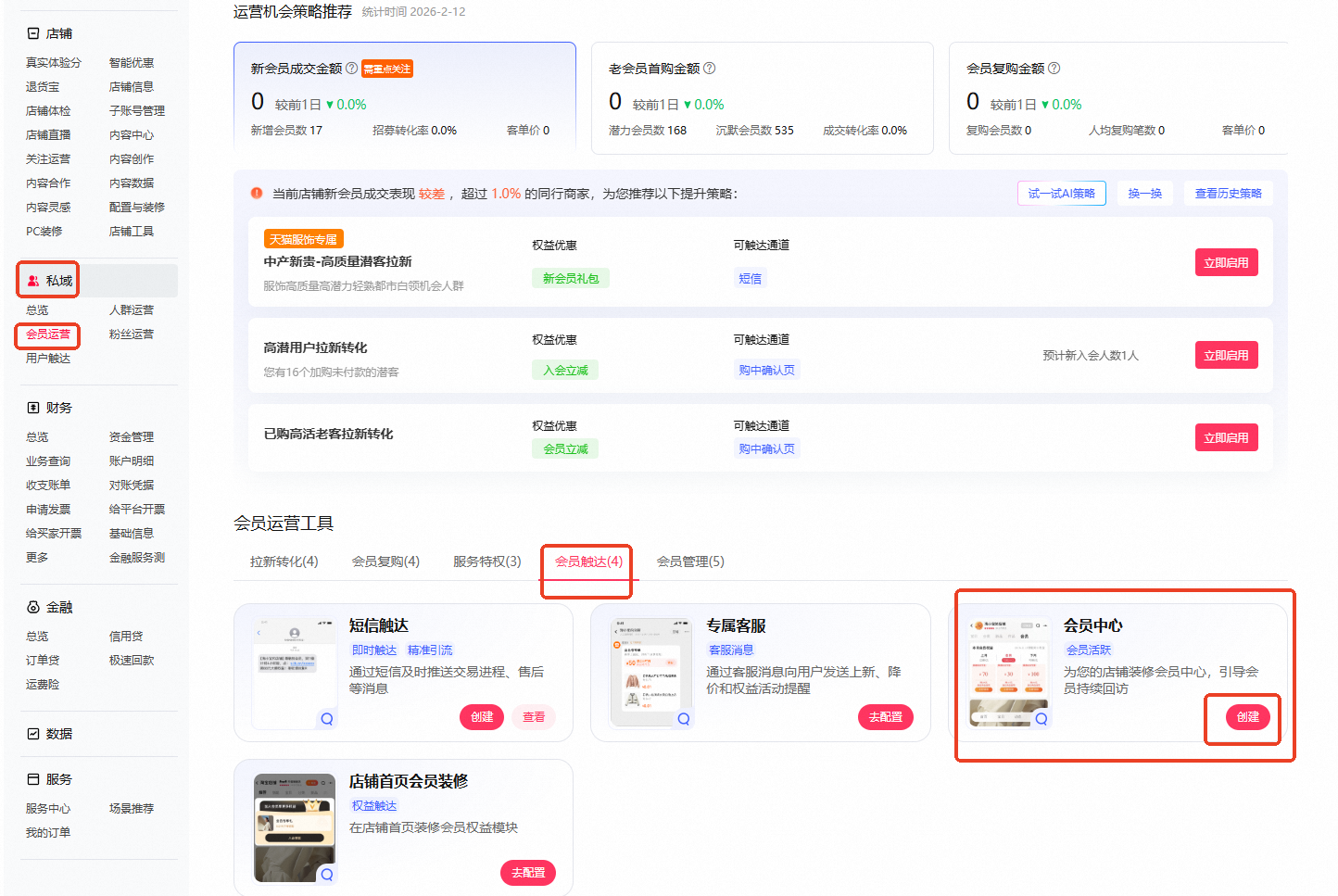This screenshot has width=1338, height=896.
Task: Click the 查看历史策略 button
Action: coord(1229,194)
